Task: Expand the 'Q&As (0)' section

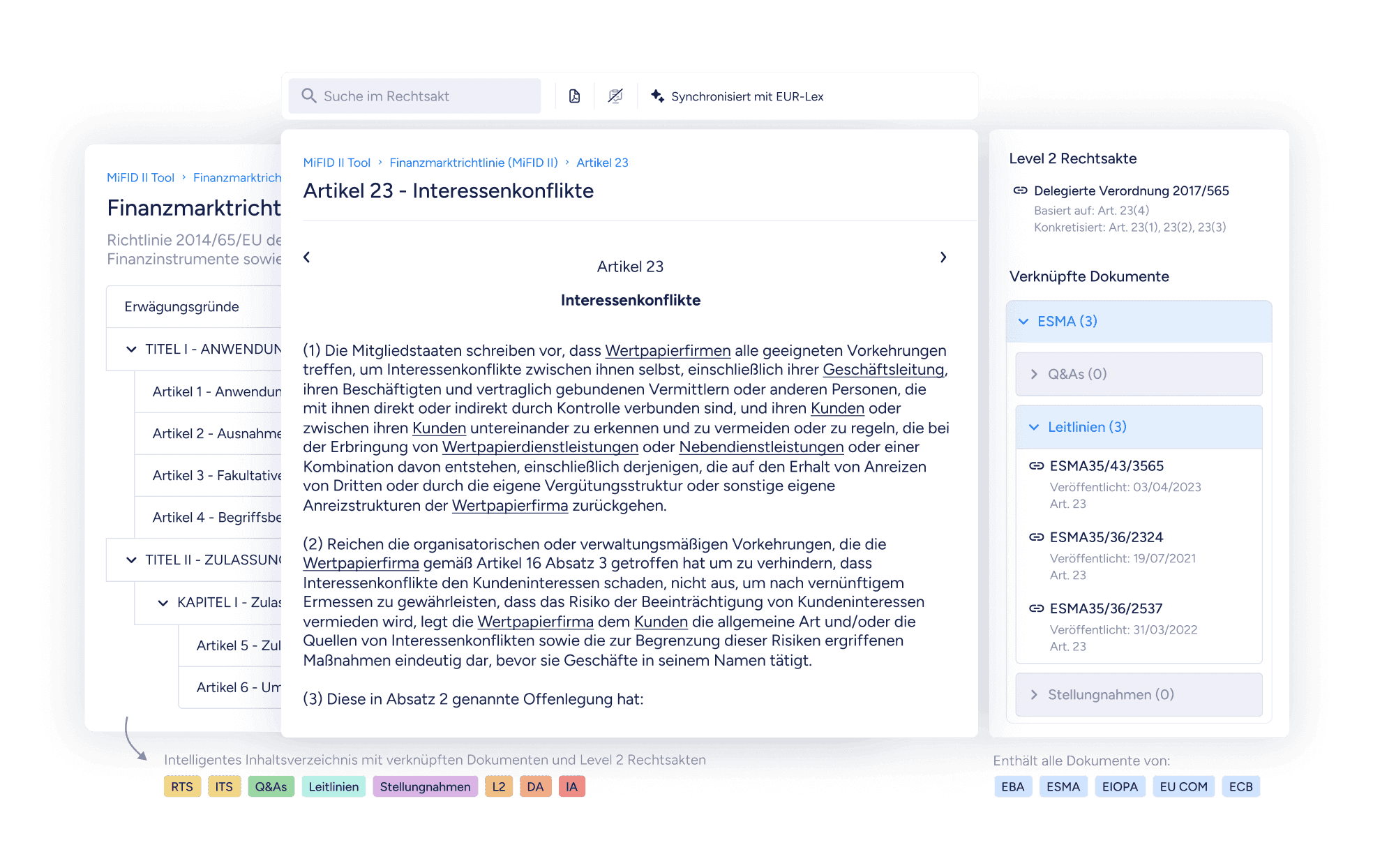Action: 1139,374
